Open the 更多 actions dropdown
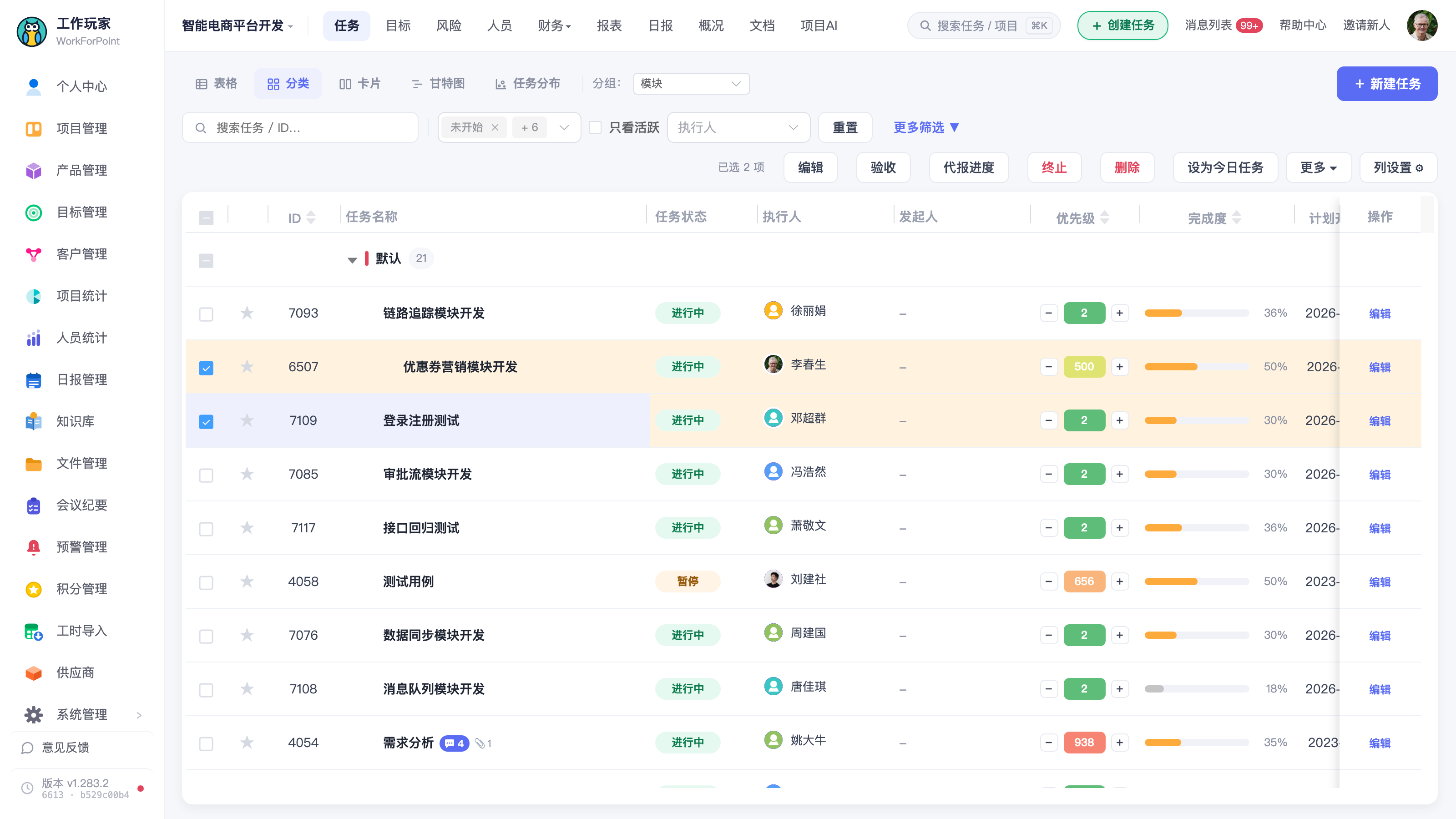 pyautogui.click(x=1318, y=167)
